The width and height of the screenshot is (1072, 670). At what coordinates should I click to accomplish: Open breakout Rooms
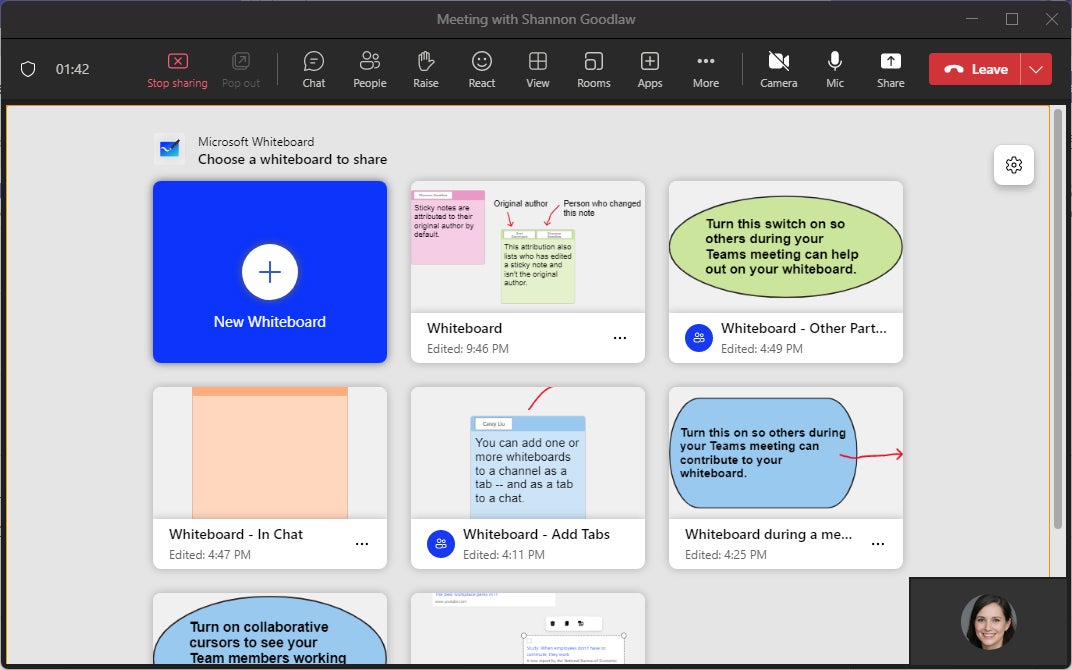point(593,70)
